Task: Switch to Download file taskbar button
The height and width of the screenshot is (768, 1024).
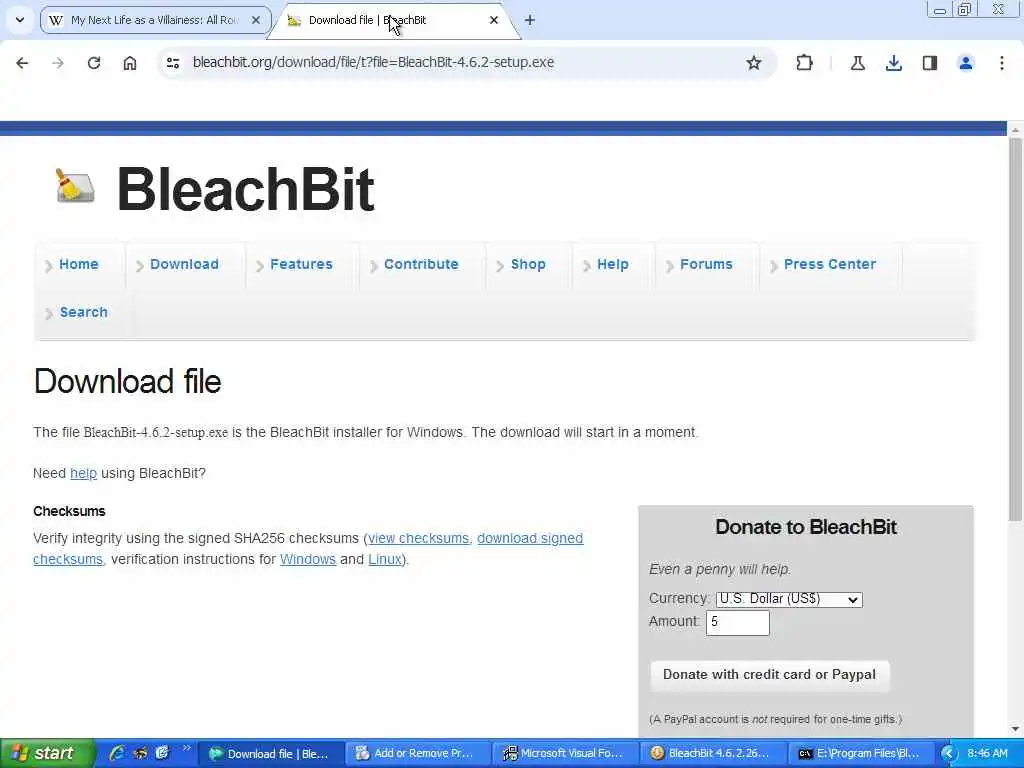Action: pos(270,754)
